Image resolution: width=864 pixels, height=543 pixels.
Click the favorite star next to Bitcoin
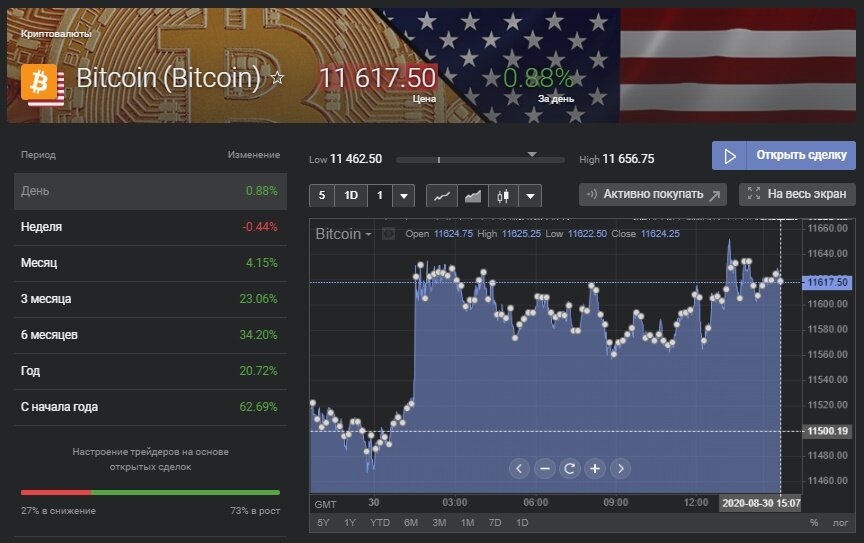click(x=278, y=78)
